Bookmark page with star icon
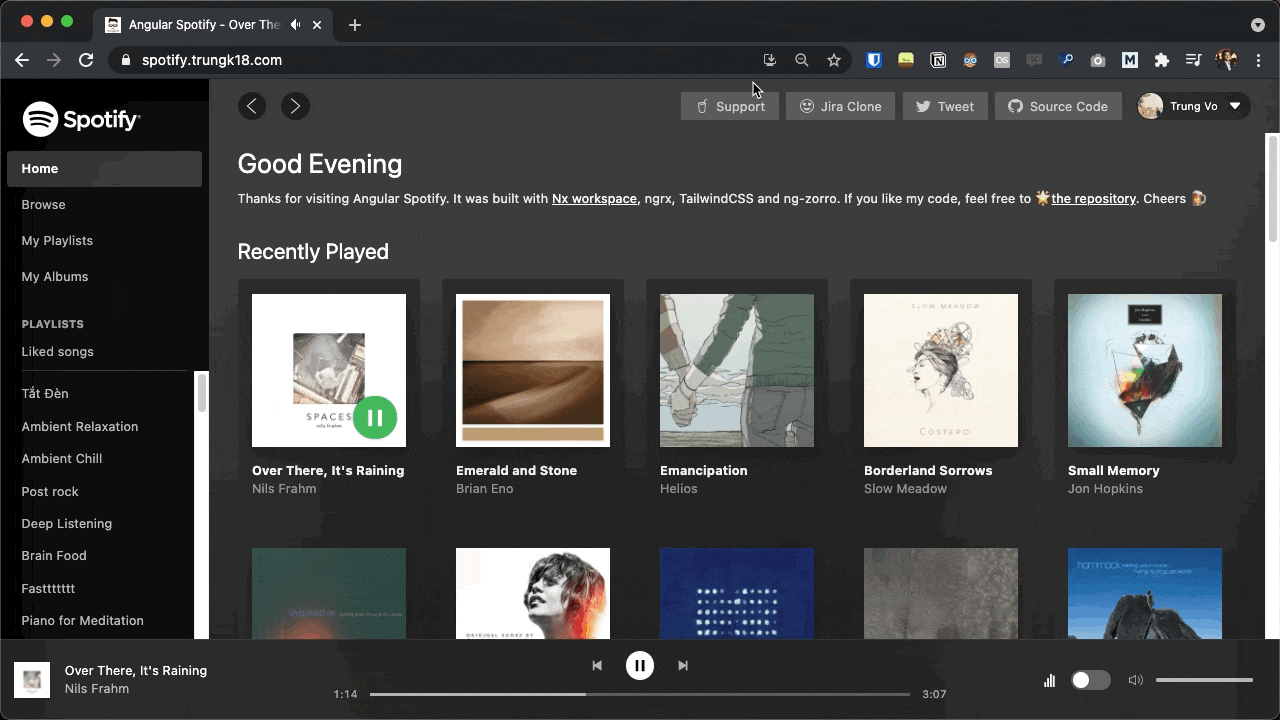Viewport: 1280px width, 720px height. pyautogui.click(x=834, y=60)
